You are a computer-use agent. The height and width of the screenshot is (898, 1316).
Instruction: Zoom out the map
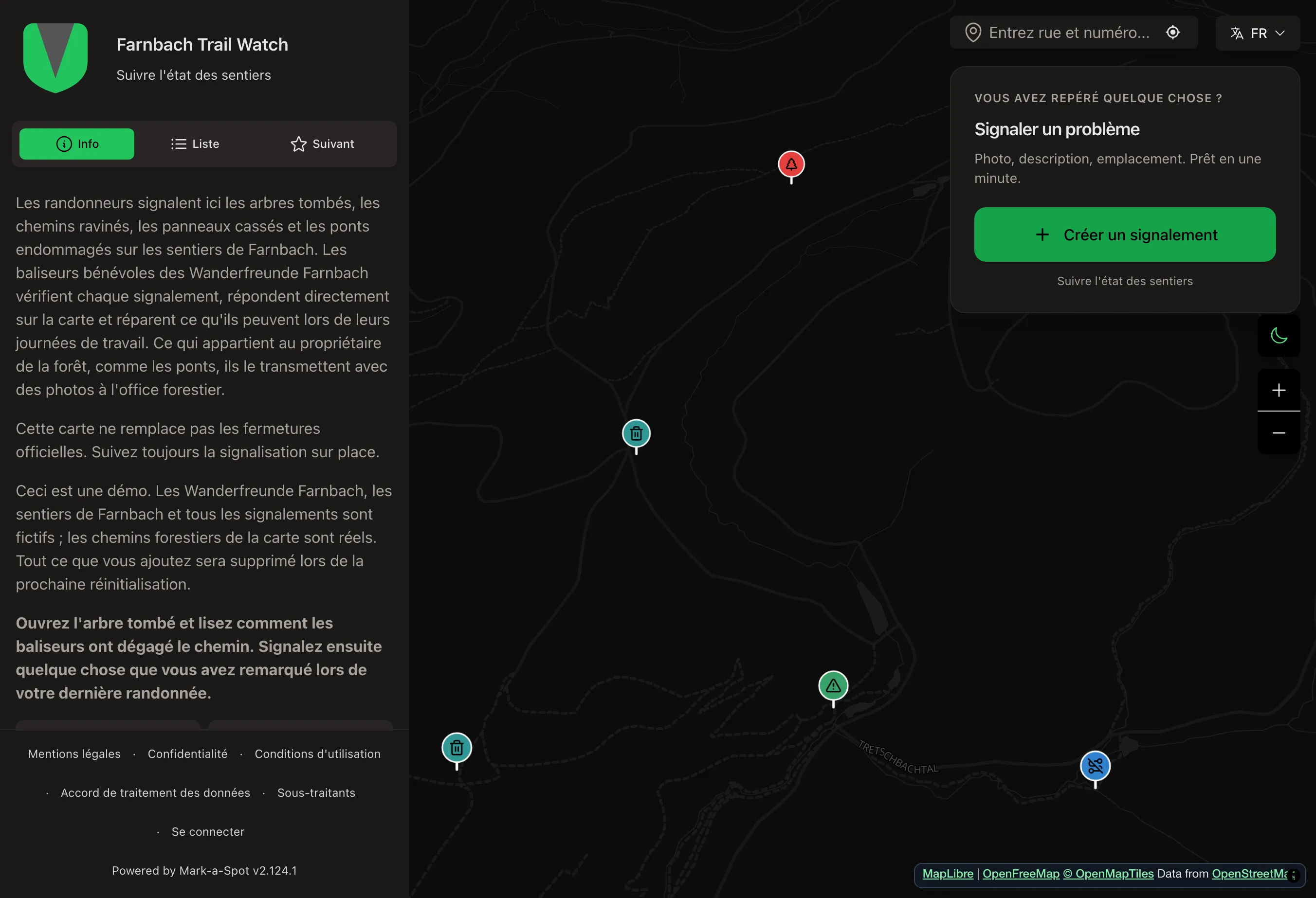[x=1279, y=433]
